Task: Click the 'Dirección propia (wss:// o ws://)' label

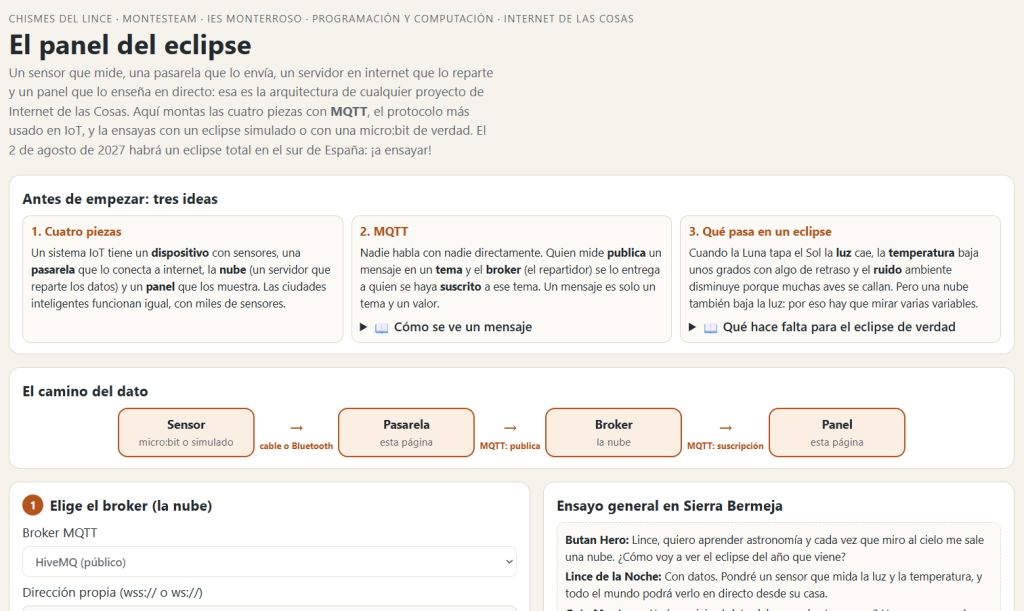Action: 112,593
